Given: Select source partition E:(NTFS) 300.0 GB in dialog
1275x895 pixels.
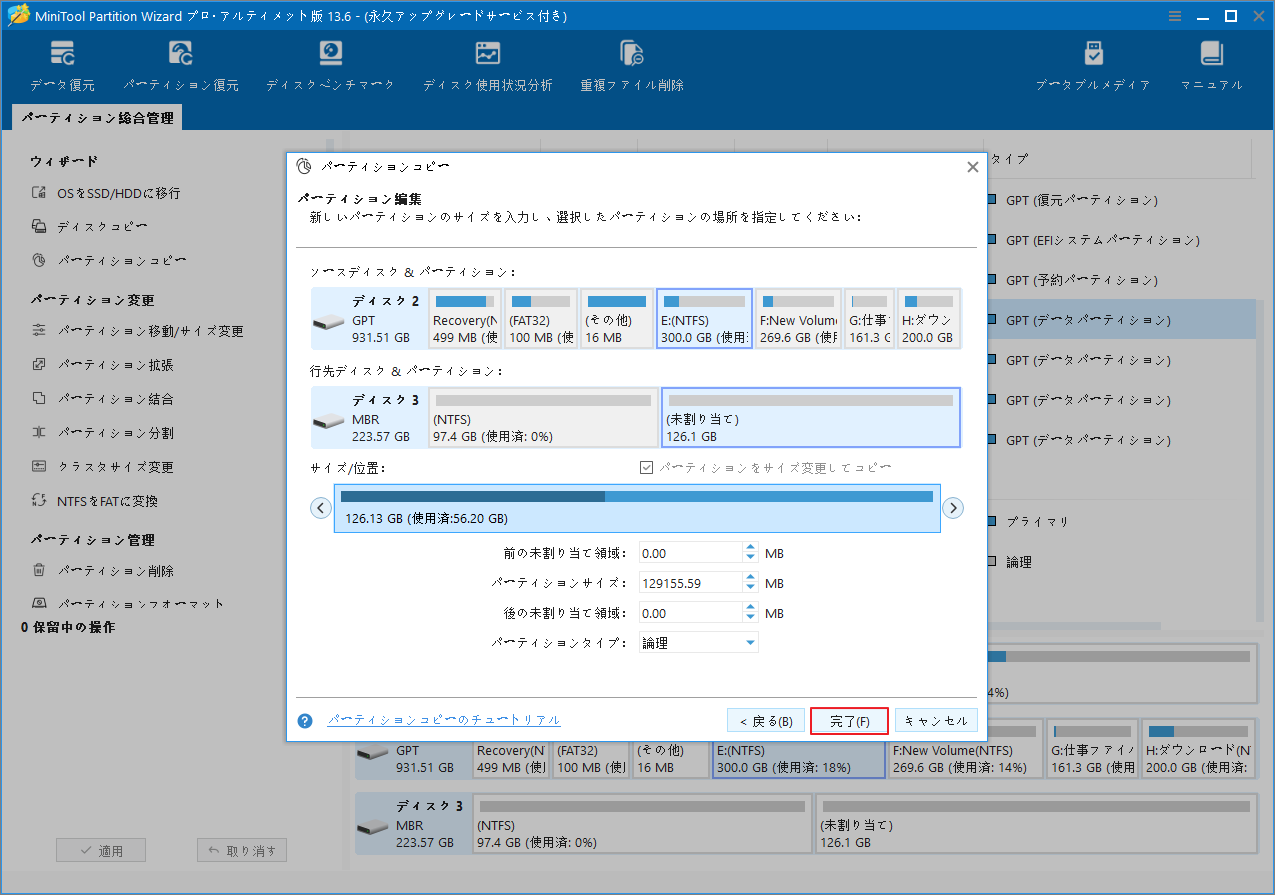Looking at the screenshot, I should 704,318.
